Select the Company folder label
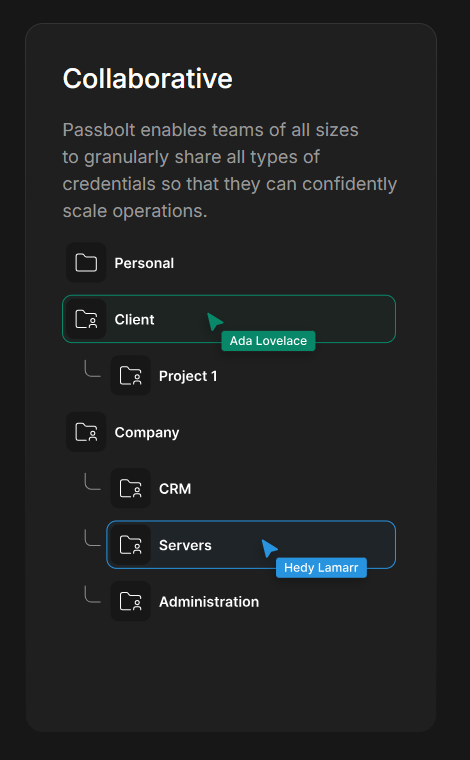Image resolution: width=470 pixels, height=760 pixels. coord(147,432)
